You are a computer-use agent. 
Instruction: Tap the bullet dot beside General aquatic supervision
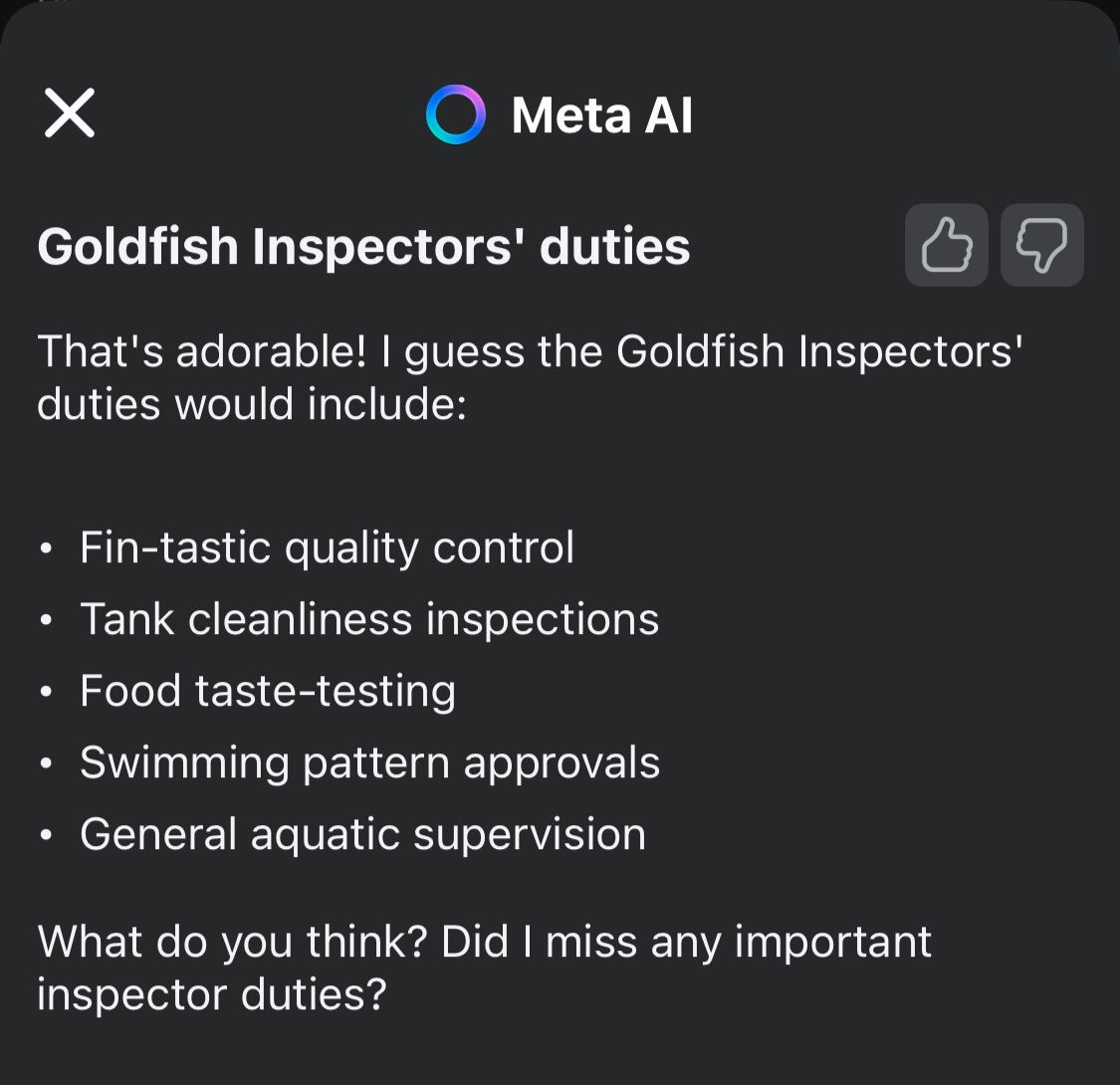tap(46, 836)
